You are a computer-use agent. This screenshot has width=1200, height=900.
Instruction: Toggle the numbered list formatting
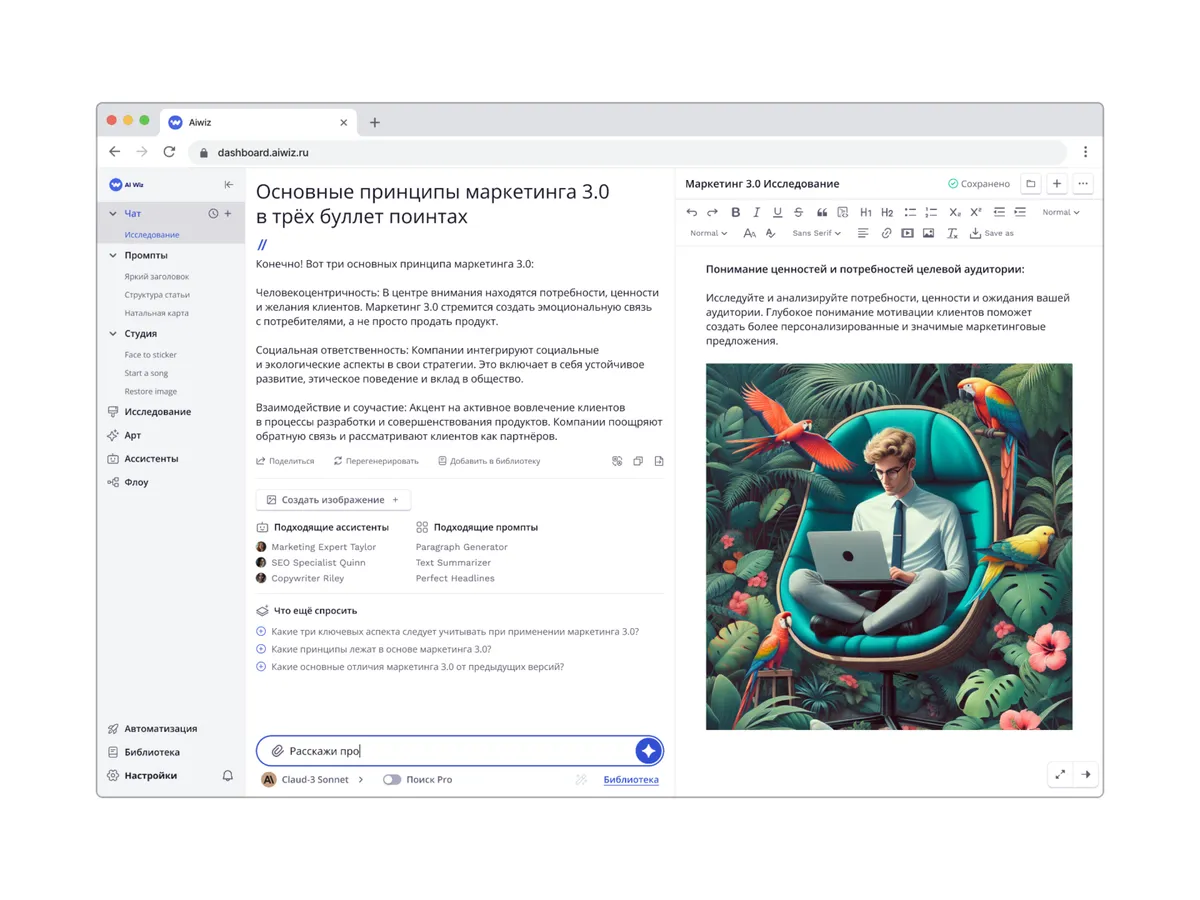[x=930, y=212]
